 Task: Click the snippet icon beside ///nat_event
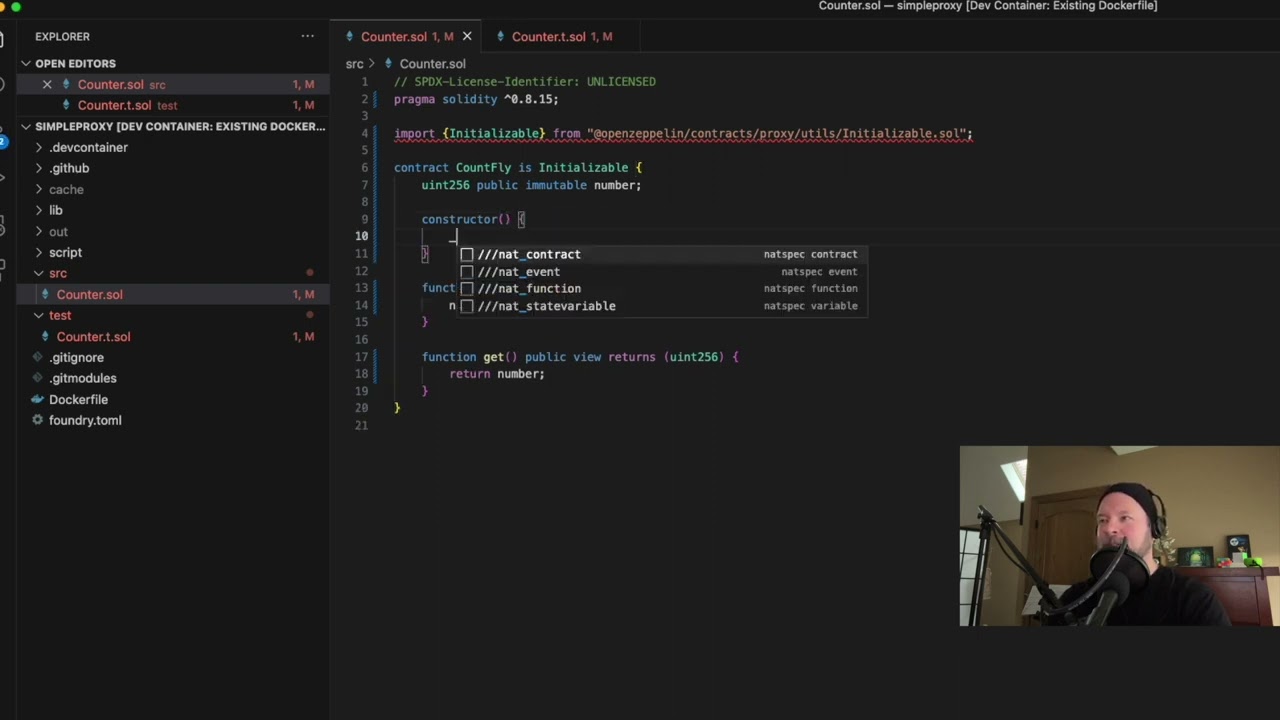466,272
